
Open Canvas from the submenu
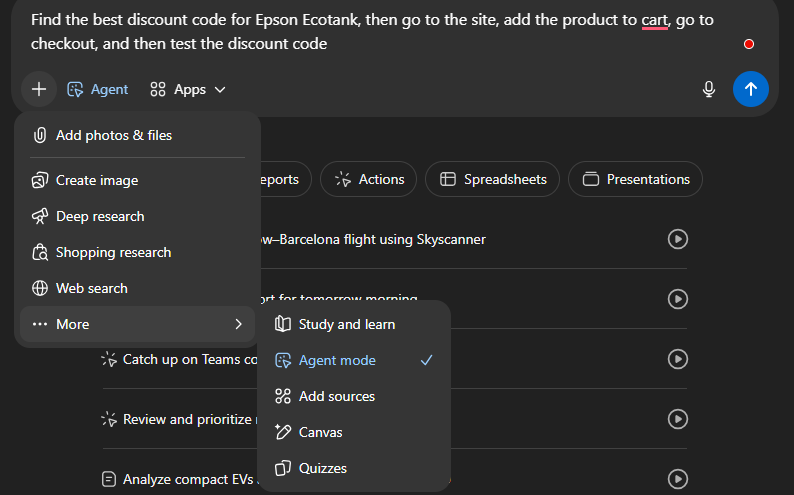pos(354,432)
